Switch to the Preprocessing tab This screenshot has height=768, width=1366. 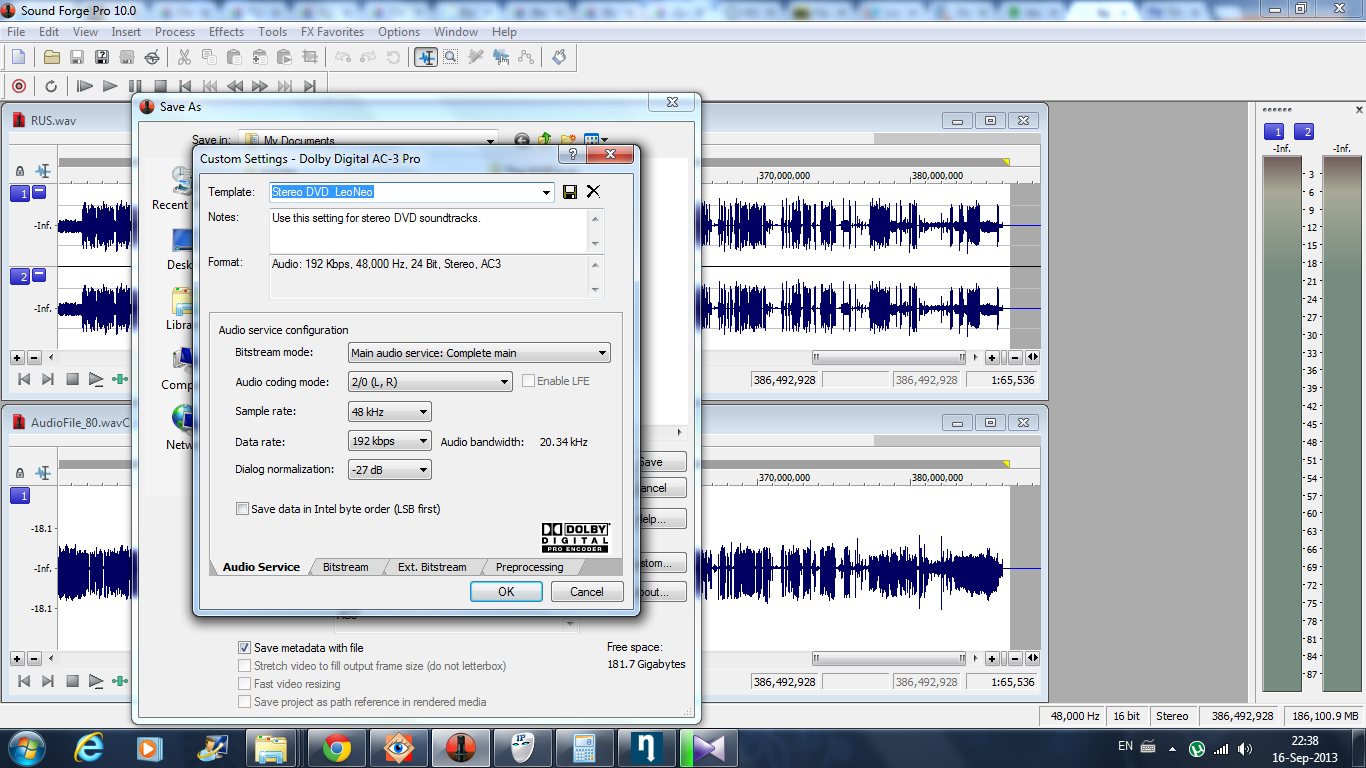[529, 567]
